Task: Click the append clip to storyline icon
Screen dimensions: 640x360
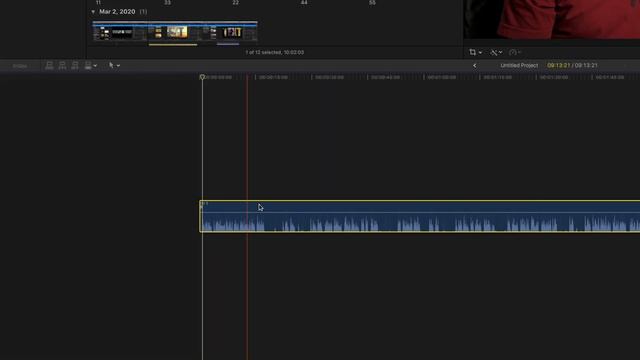Action: coord(75,65)
